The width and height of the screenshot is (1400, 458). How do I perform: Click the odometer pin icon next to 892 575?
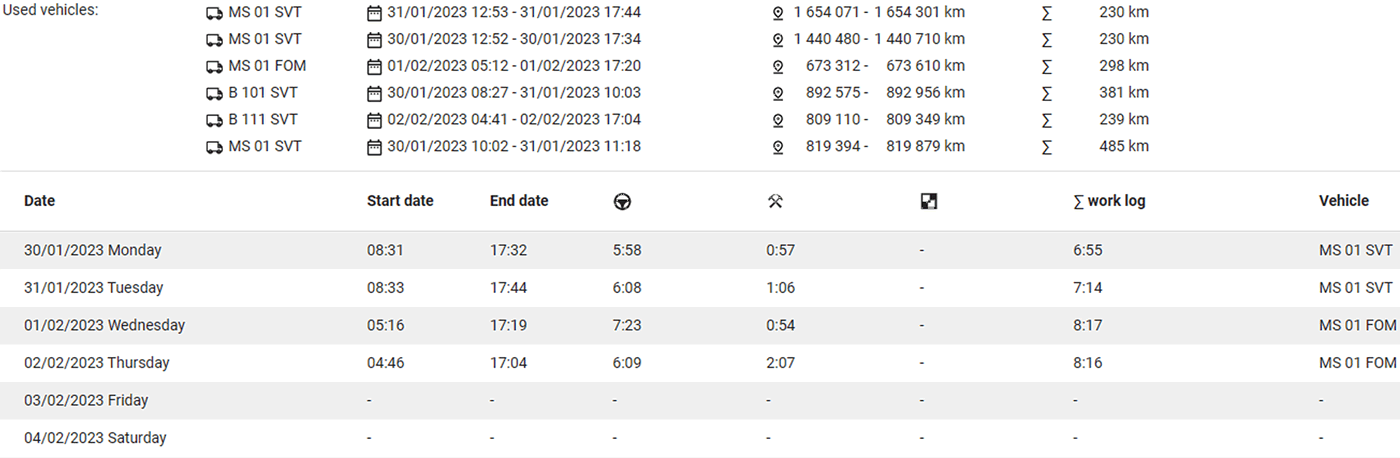tap(778, 93)
